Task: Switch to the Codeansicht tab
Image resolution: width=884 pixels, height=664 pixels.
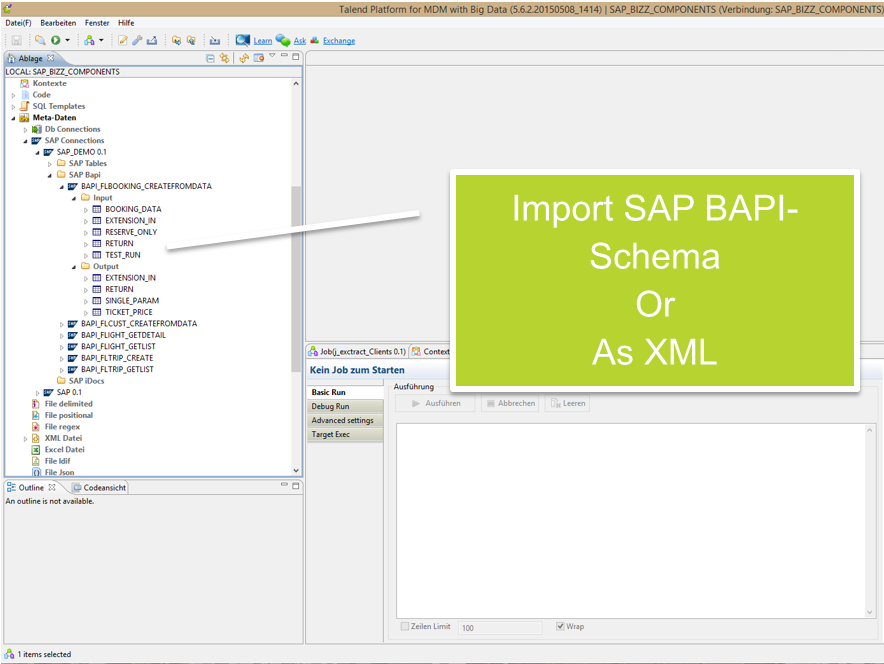Action: (100, 488)
